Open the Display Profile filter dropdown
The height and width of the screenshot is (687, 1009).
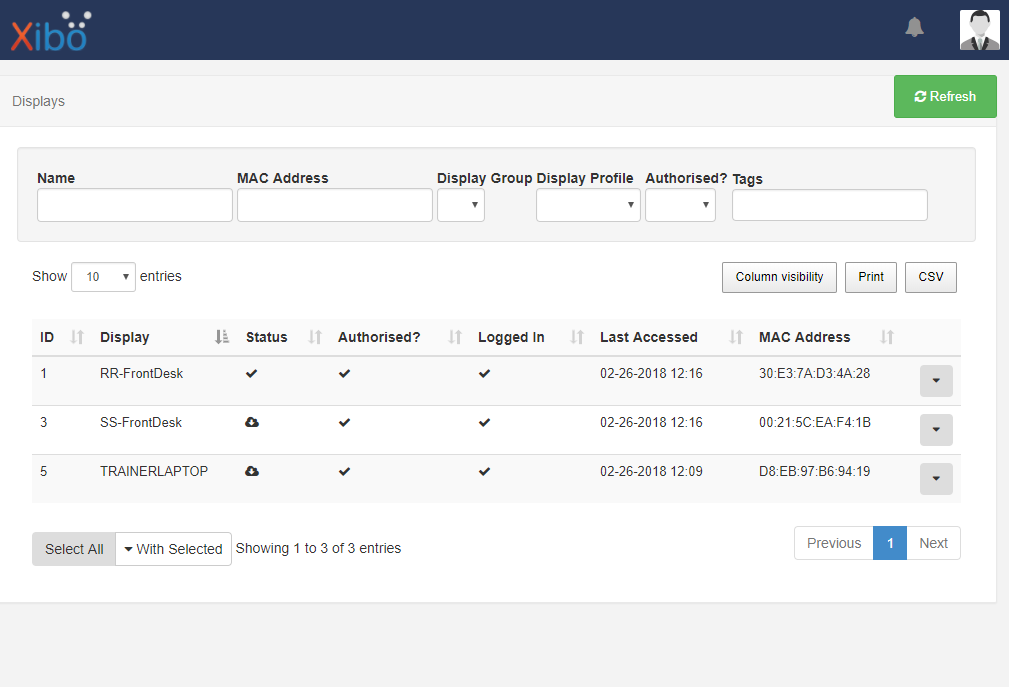(588, 205)
